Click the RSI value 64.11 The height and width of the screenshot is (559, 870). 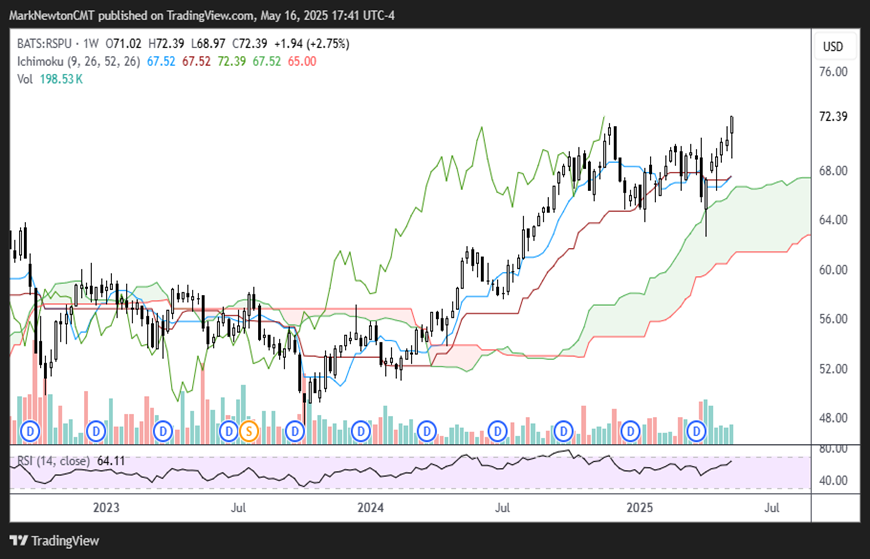click(110, 461)
